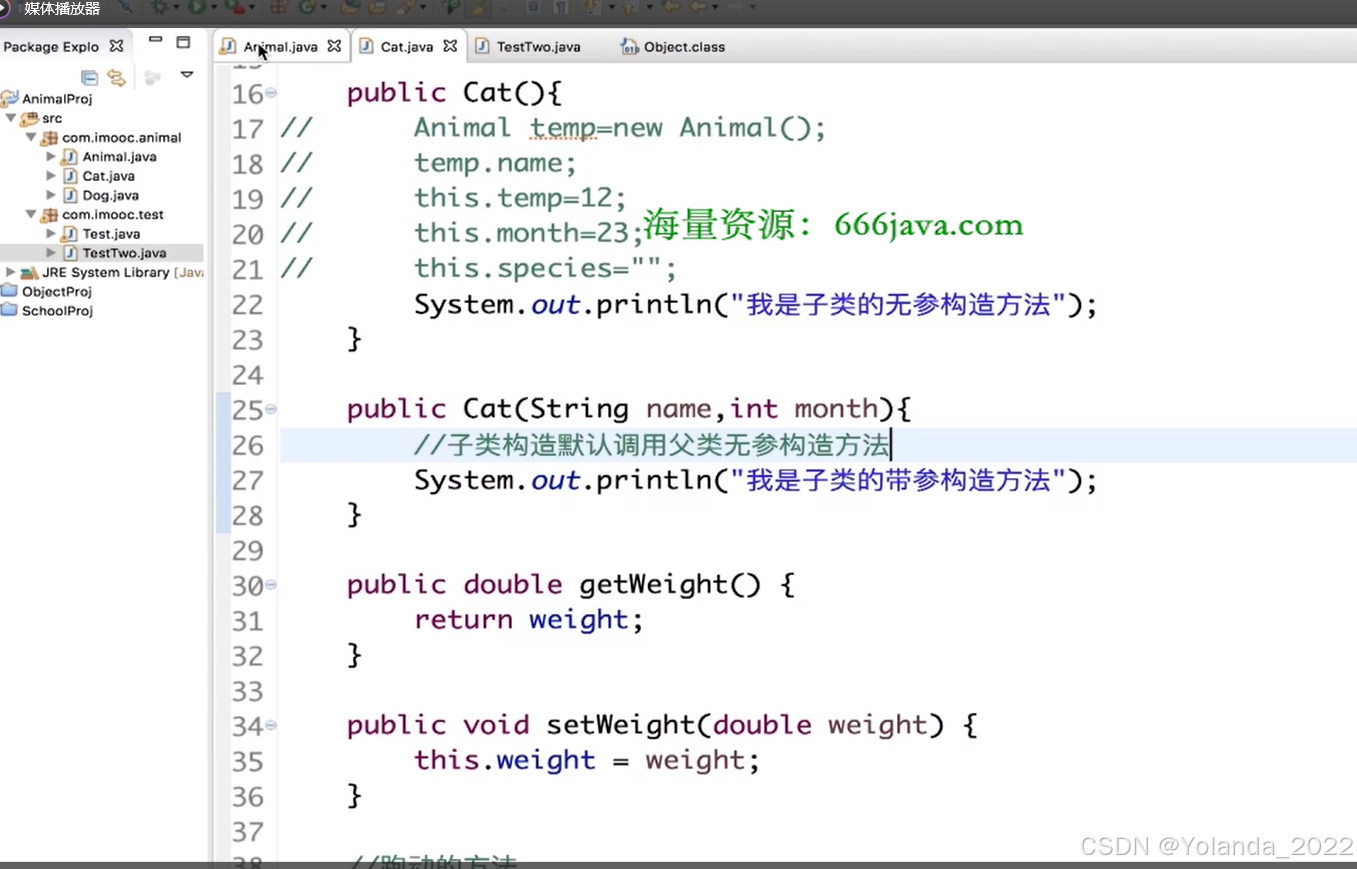Select the AnimalProj project label
1357x869 pixels.
(x=57, y=99)
